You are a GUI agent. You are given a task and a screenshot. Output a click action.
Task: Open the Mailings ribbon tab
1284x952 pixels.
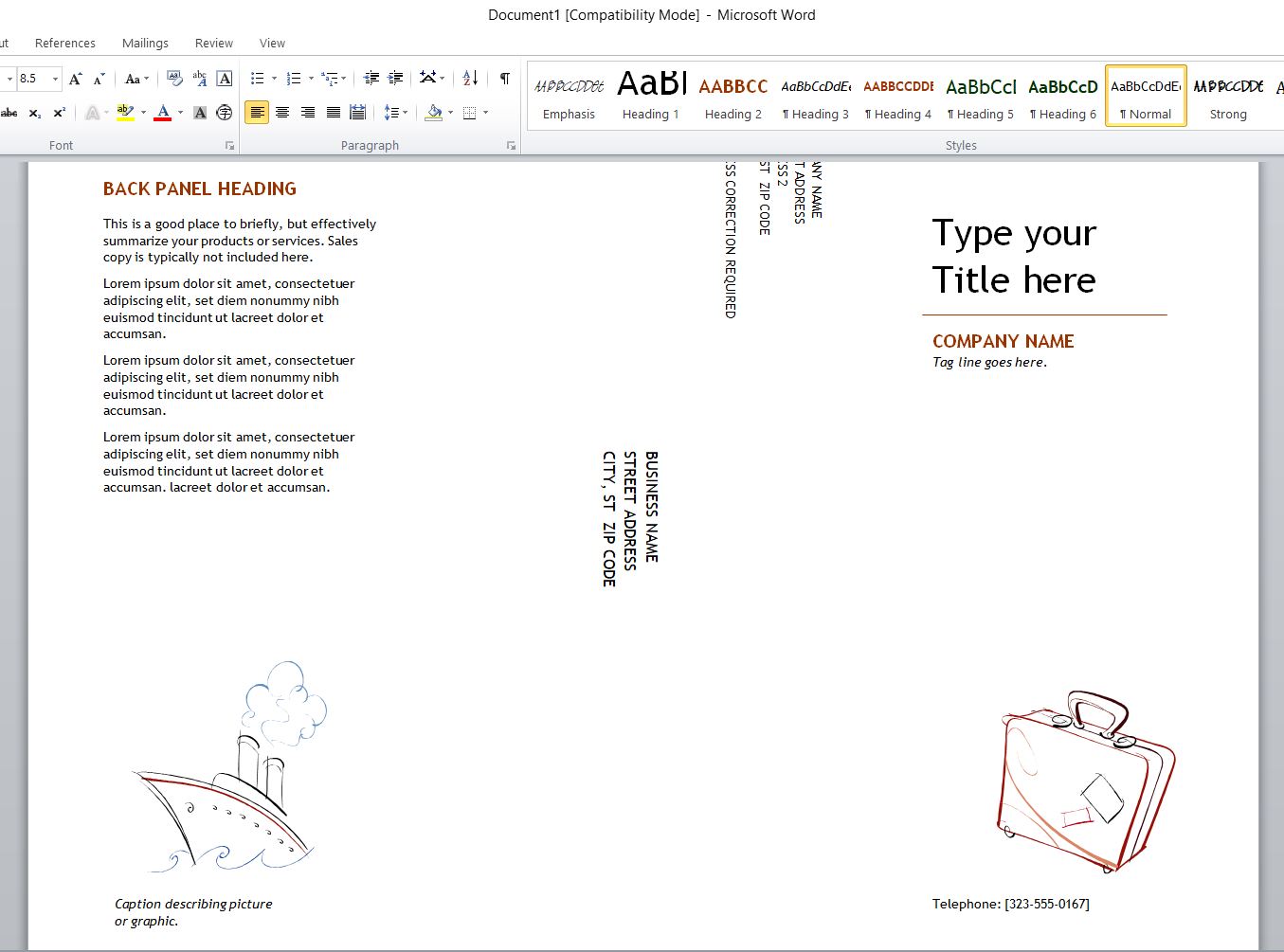click(145, 43)
